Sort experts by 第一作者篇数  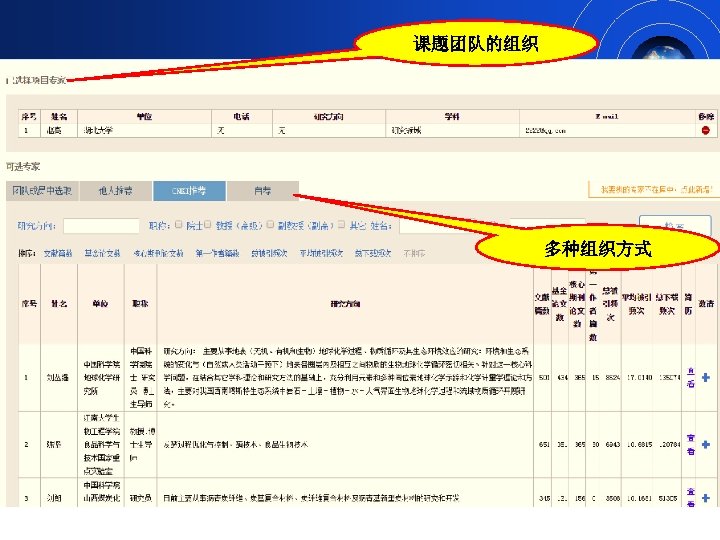[217, 253]
